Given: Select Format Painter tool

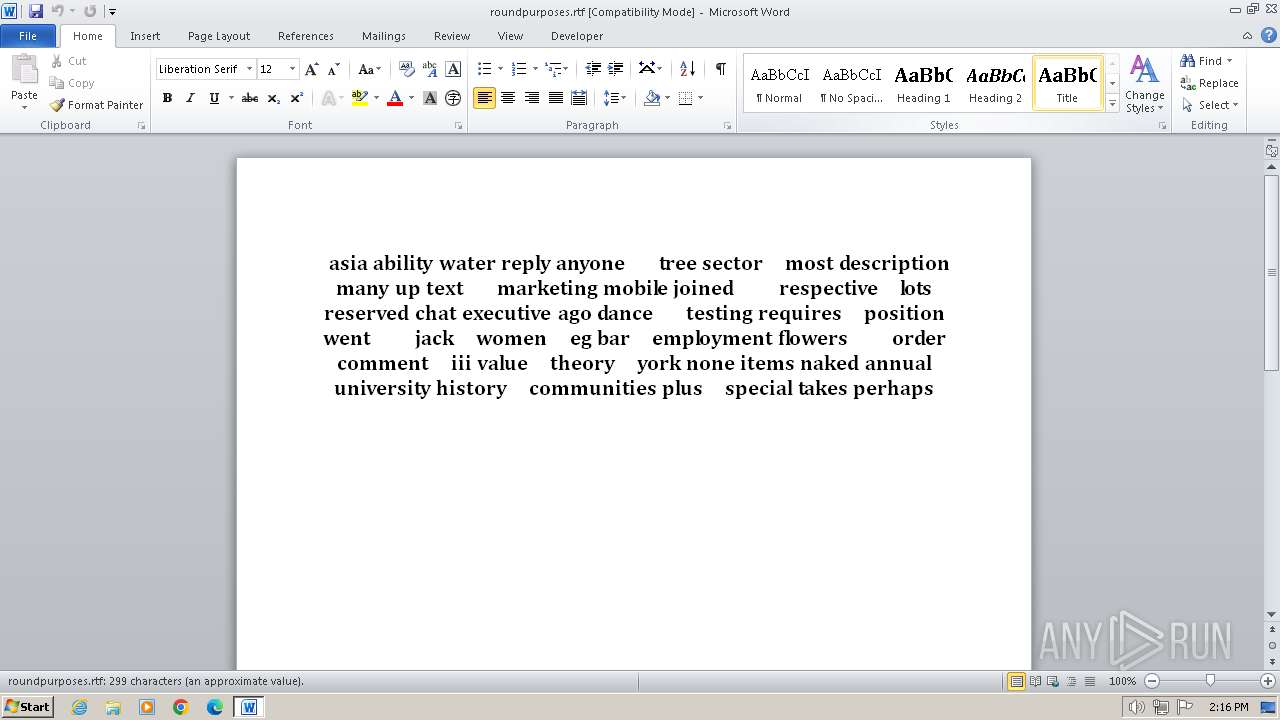Looking at the screenshot, I should [x=96, y=105].
